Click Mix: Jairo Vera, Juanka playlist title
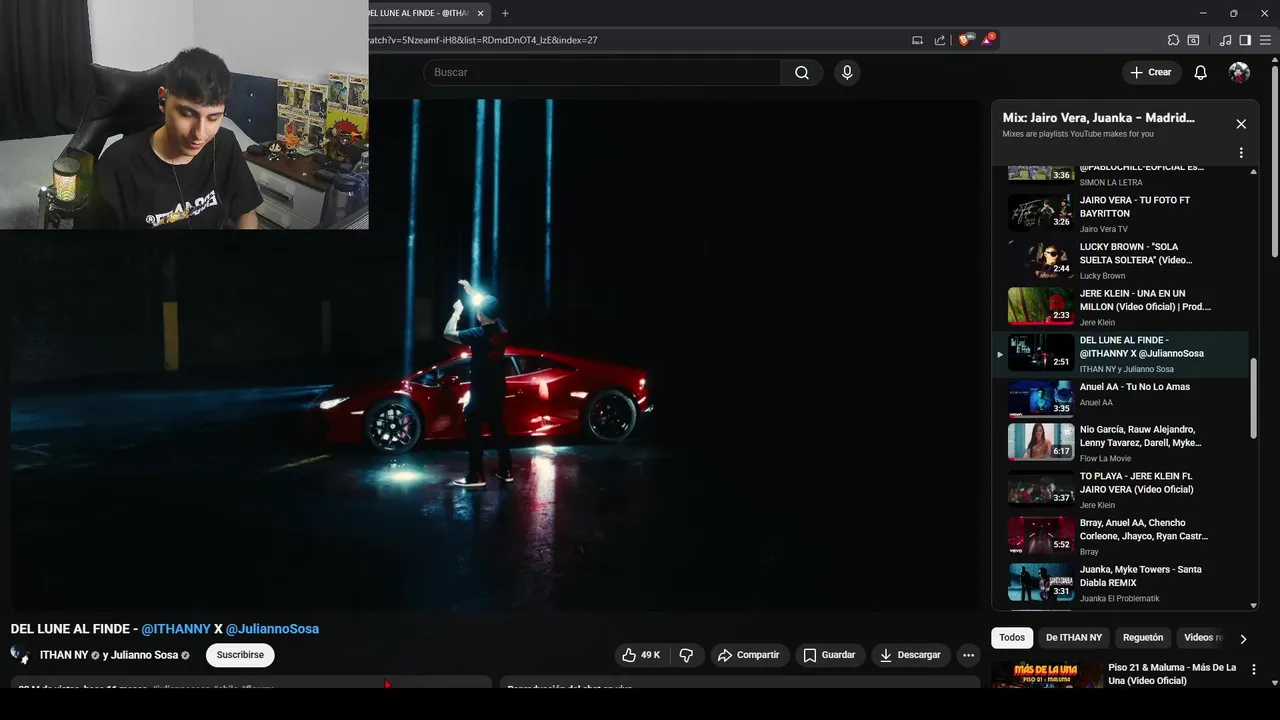This screenshot has width=1280, height=720. point(1099,118)
